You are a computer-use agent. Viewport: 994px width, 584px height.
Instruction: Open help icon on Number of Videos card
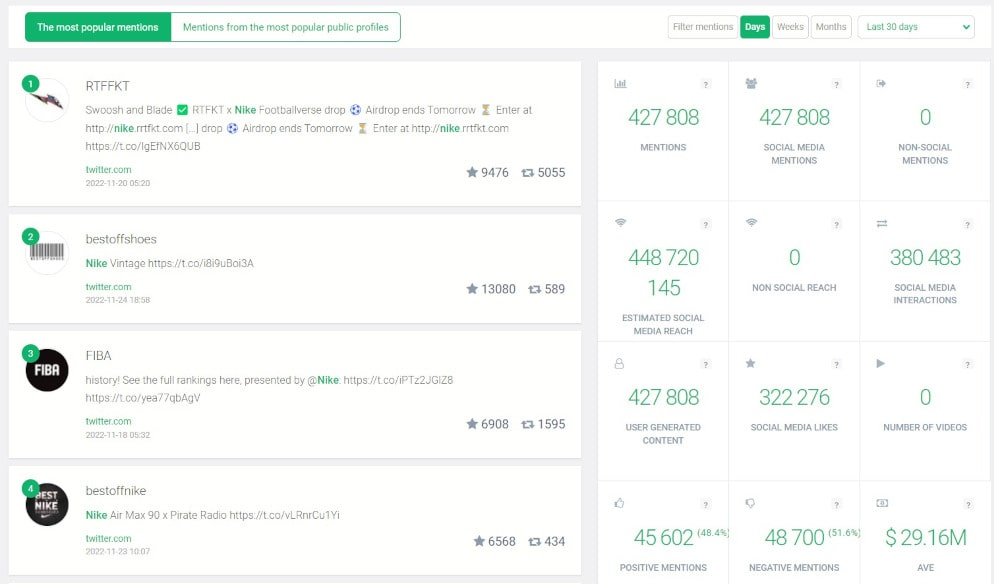click(x=967, y=365)
